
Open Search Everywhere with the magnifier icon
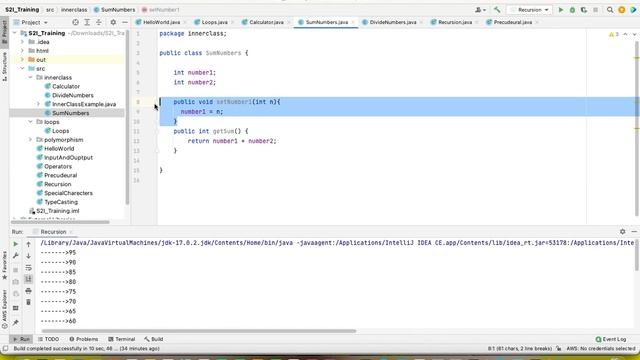(610, 10)
